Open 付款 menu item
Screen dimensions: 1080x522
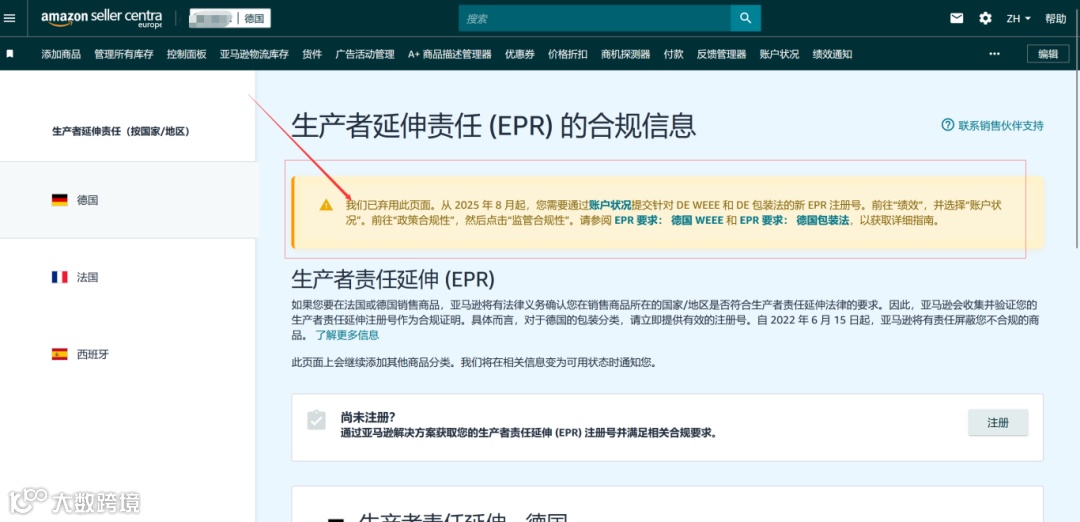click(674, 54)
